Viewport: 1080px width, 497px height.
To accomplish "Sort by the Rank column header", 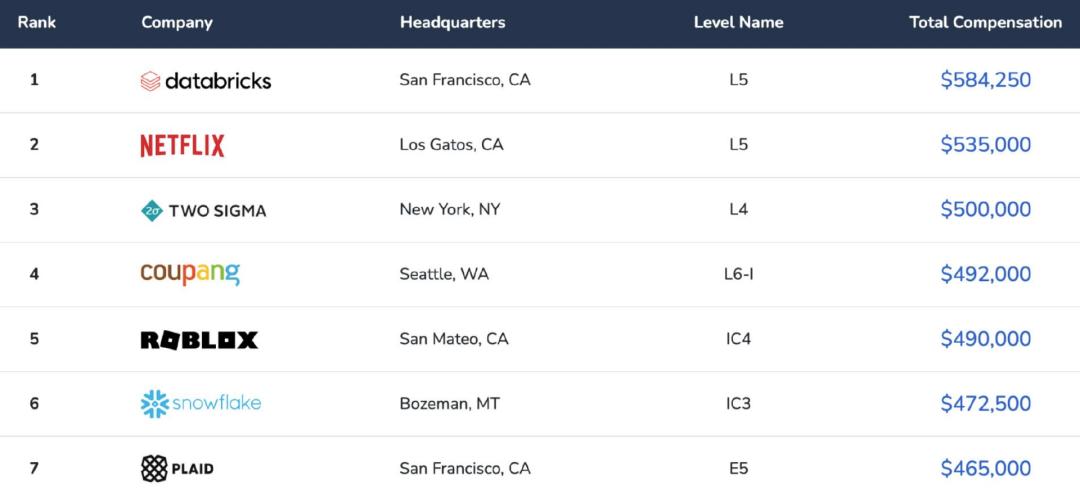I will point(37,22).
